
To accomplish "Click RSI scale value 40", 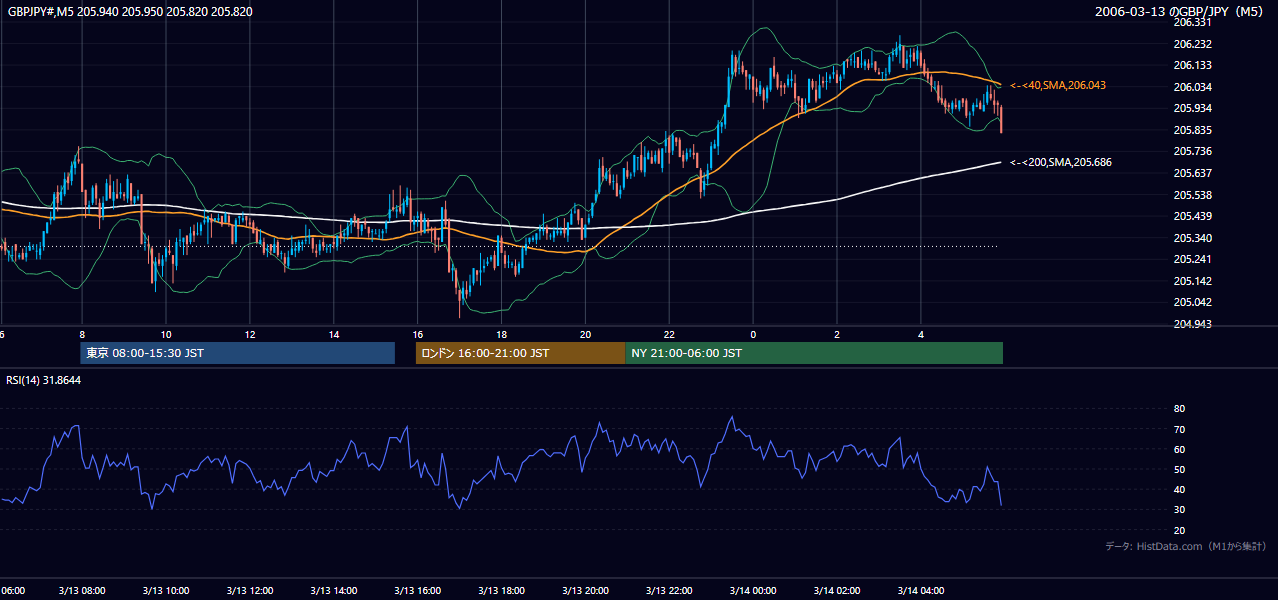I will 1179,489.
